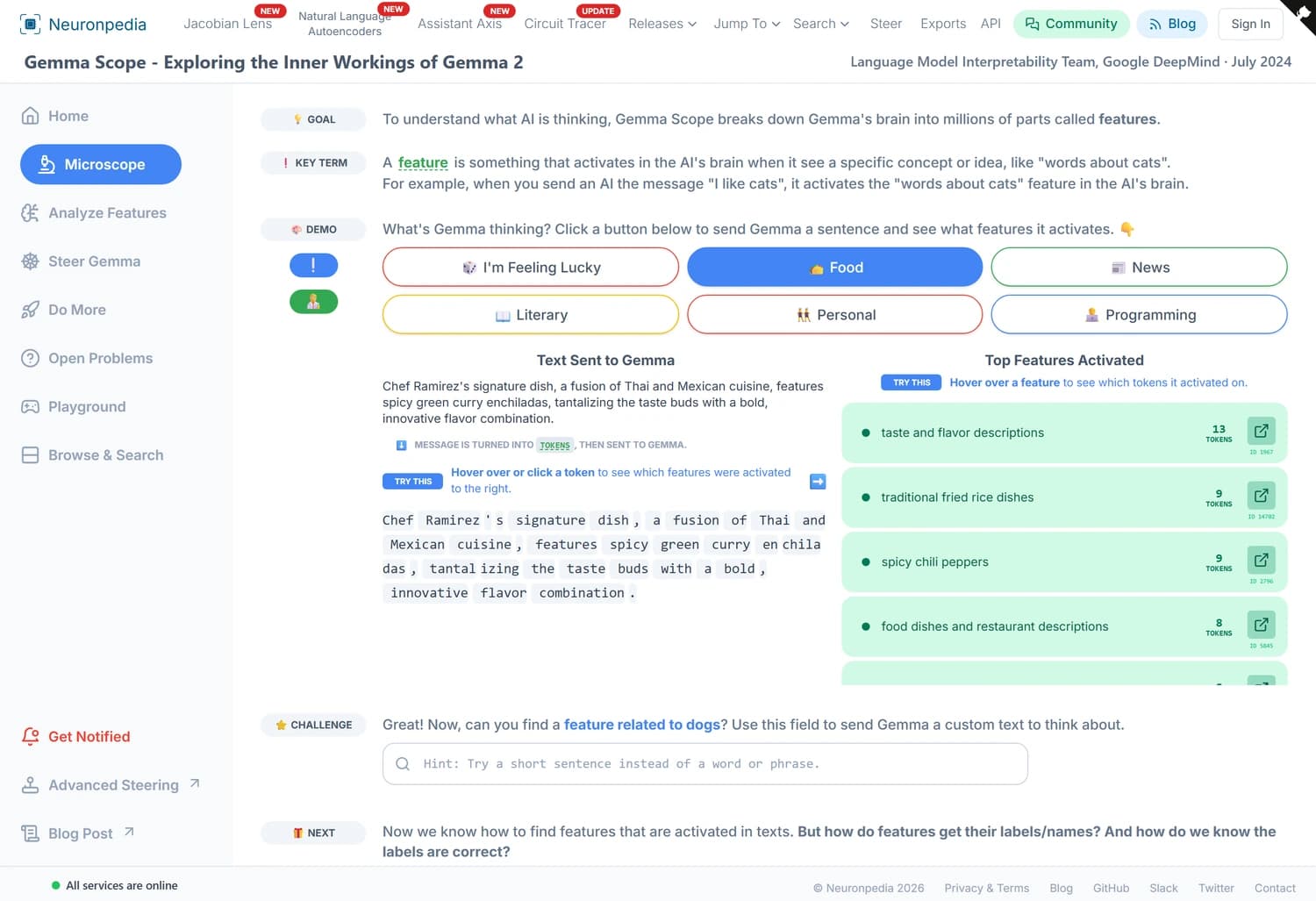Click the blue exclamation pill icon

click(x=313, y=265)
